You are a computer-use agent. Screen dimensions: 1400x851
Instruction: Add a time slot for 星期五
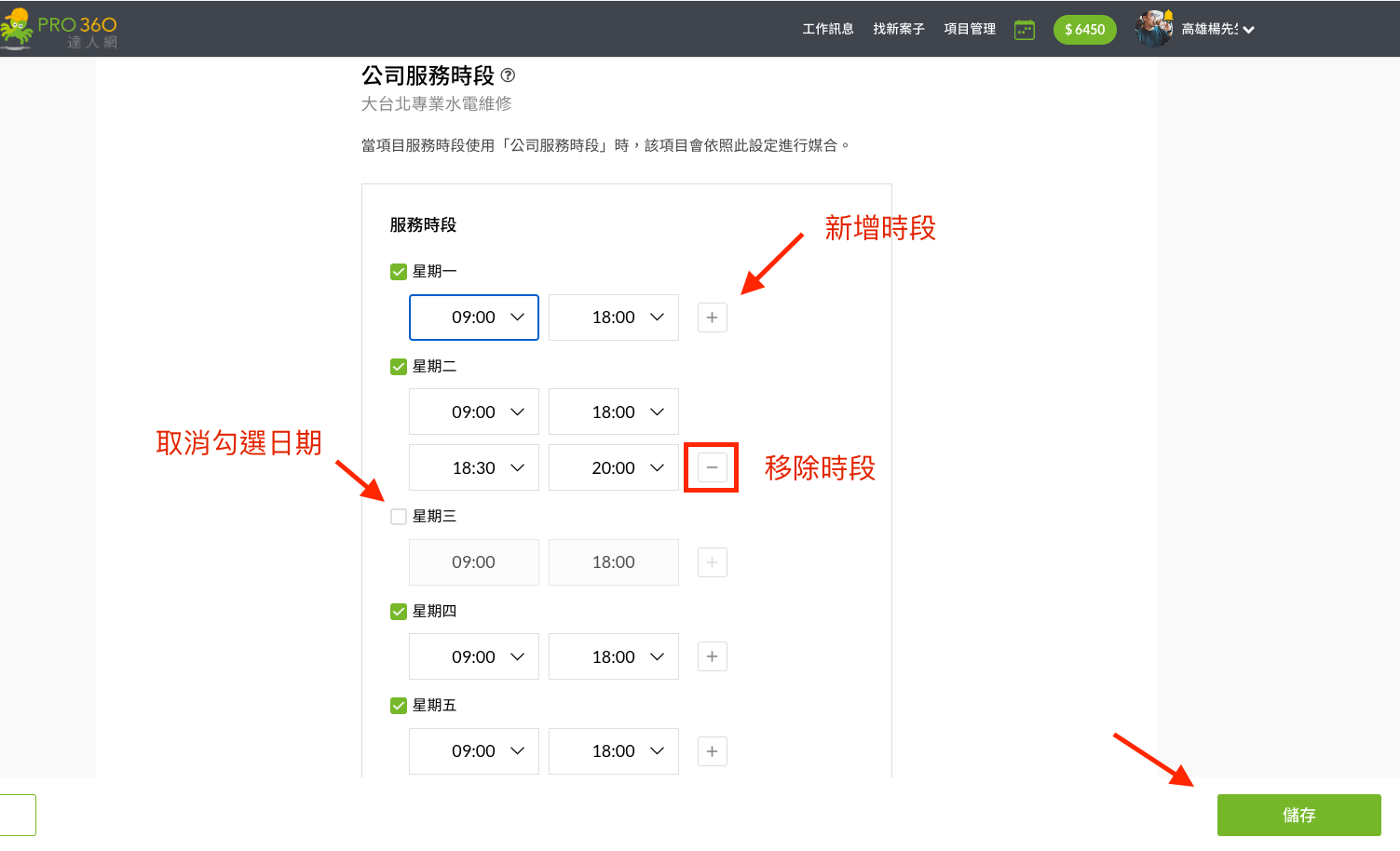pos(712,751)
